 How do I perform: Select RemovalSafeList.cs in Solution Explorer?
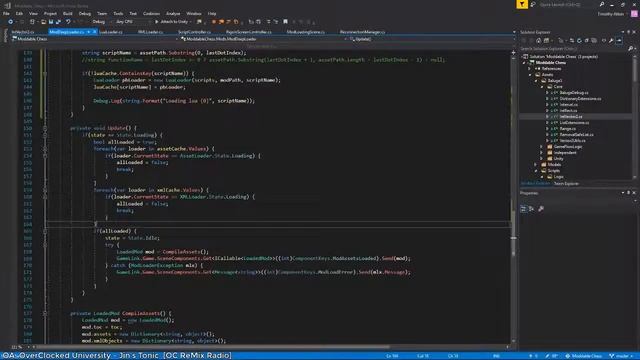(577, 135)
